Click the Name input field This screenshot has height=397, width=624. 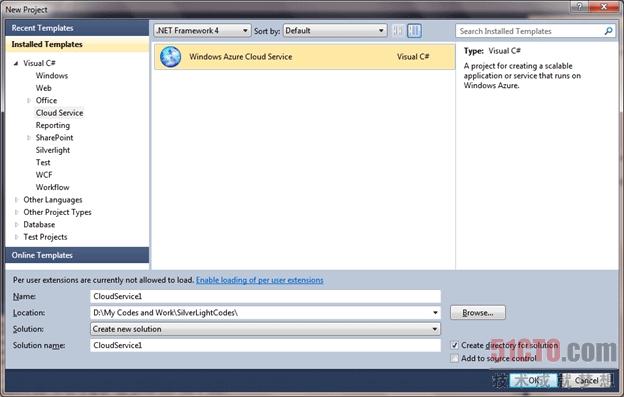[x=265, y=296]
